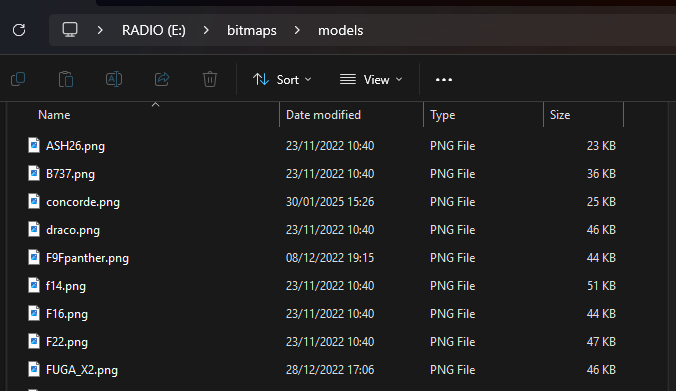Select the FUGA_X2.png file icon
Image resolution: width=676 pixels, height=391 pixels.
(34, 369)
